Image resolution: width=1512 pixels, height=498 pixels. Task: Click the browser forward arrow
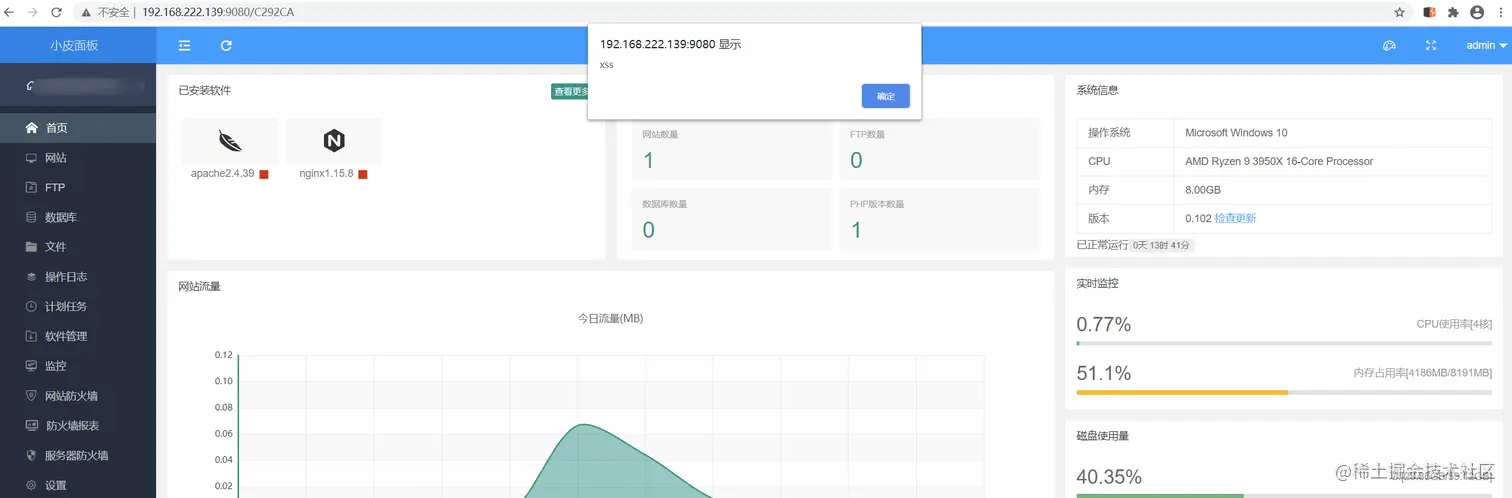click(x=33, y=12)
